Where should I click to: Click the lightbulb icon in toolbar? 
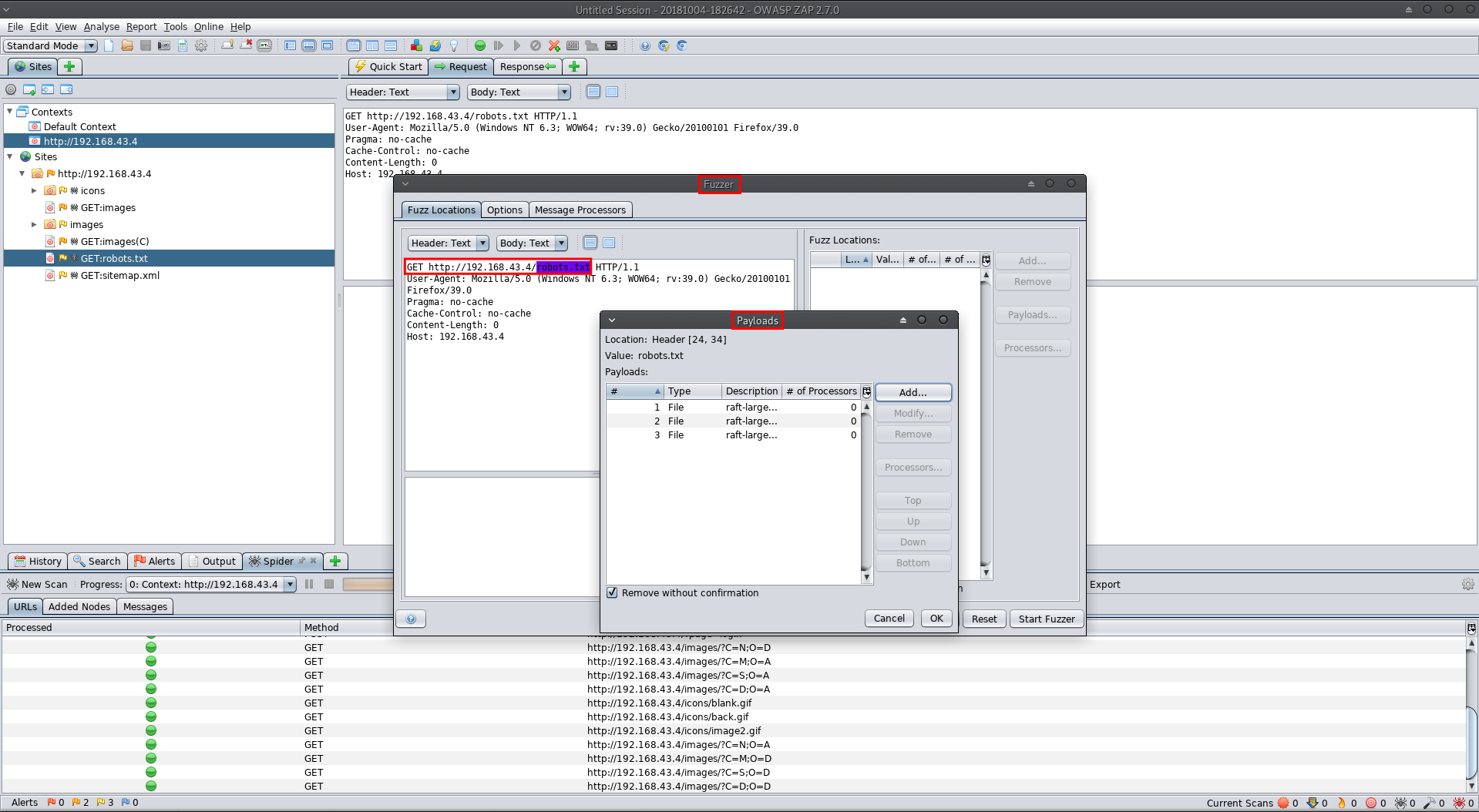pyautogui.click(x=454, y=45)
